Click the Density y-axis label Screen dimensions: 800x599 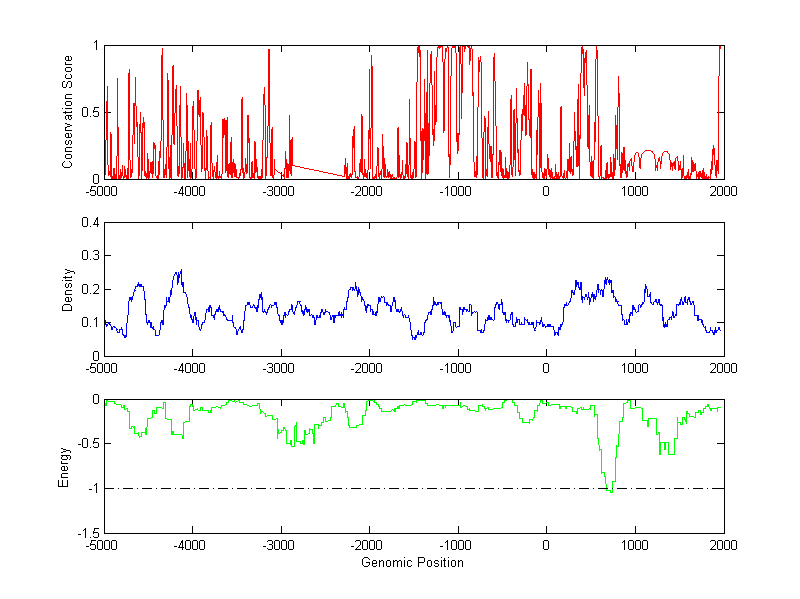tap(68, 289)
